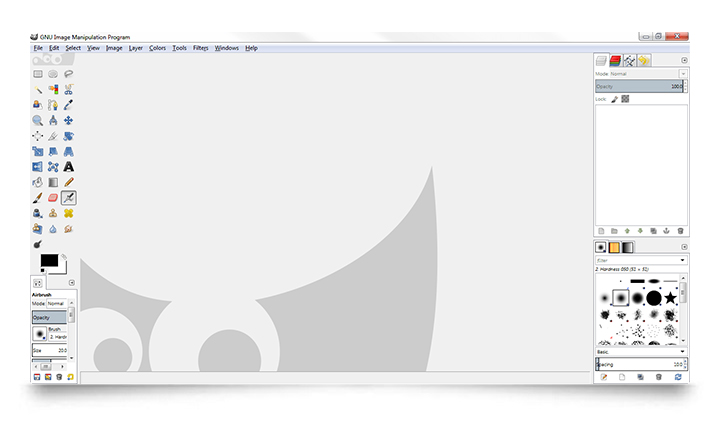Open Tool Options configure tab menu
Screen dimensions: 725x436
point(72,282)
